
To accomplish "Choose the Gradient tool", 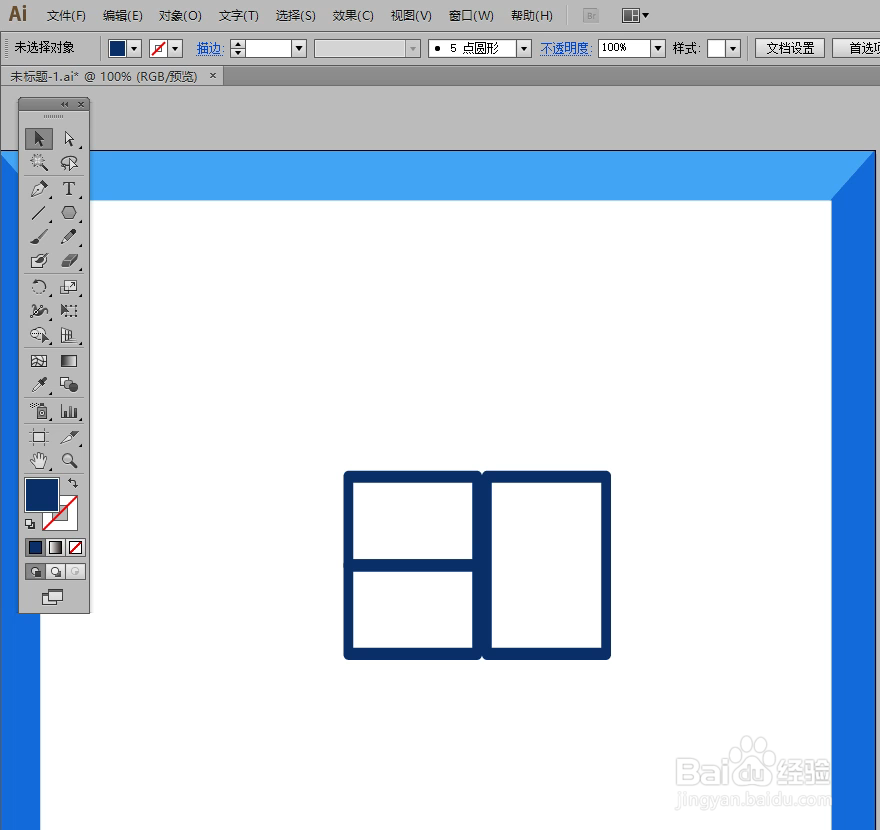I will (x=69, y=361).
